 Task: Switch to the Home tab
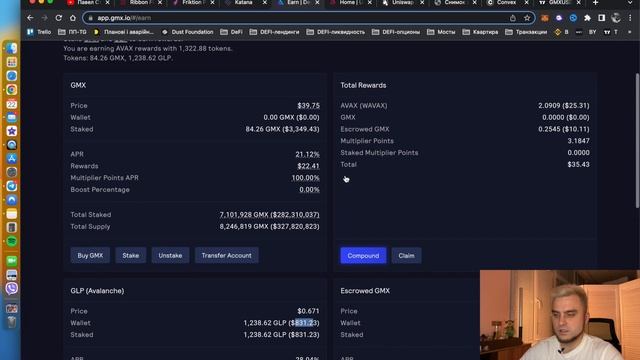[350, 2]
